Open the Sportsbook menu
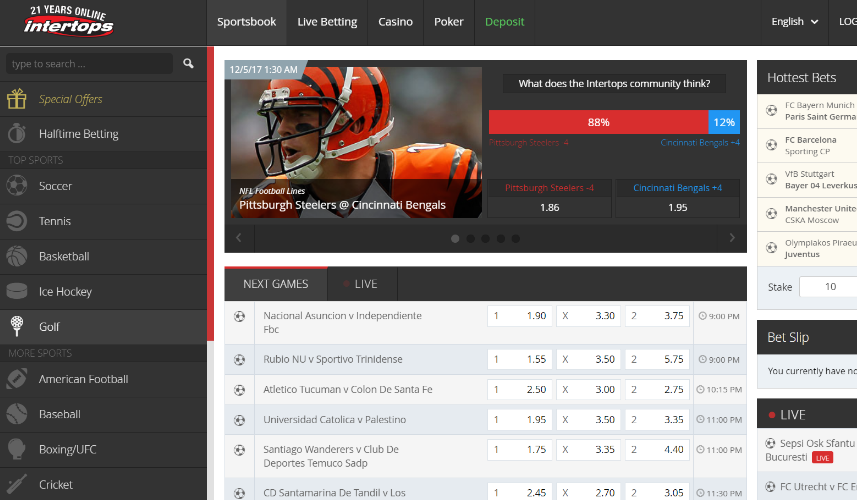Screen dimensions: 857x500 [246, 22]
